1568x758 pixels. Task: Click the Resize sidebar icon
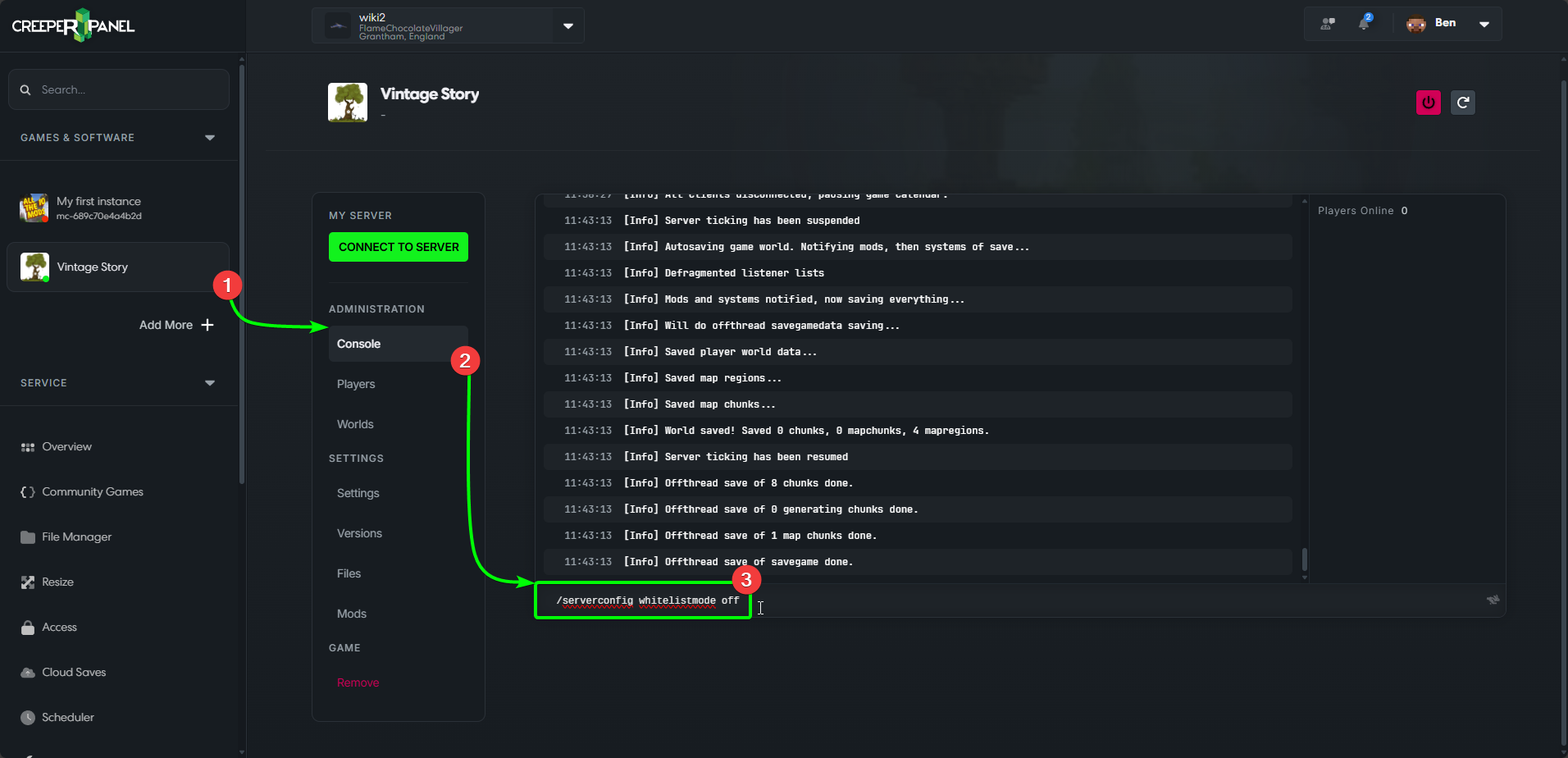coord(28,582)
